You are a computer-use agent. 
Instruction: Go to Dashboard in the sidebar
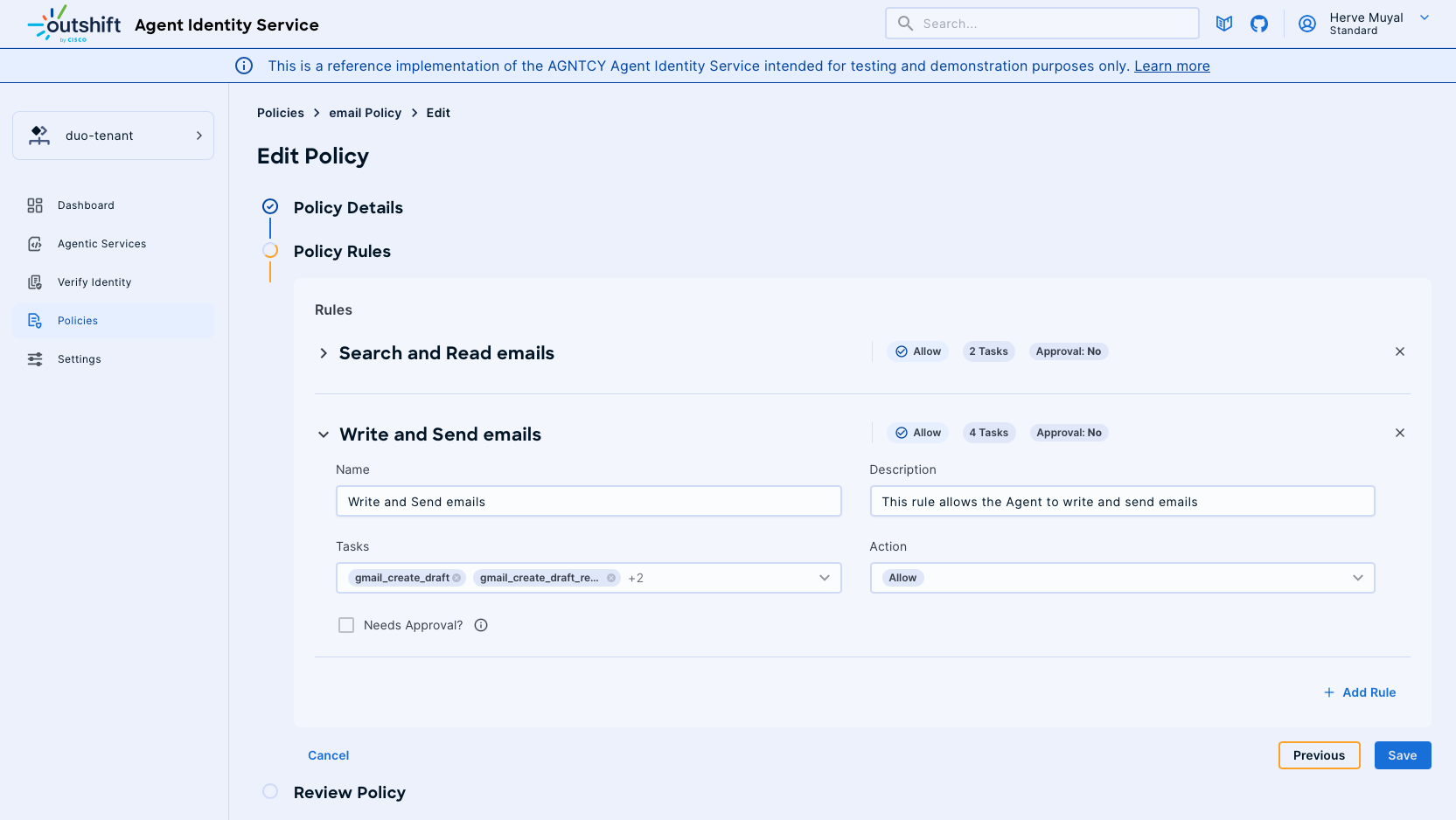(114, 205)
